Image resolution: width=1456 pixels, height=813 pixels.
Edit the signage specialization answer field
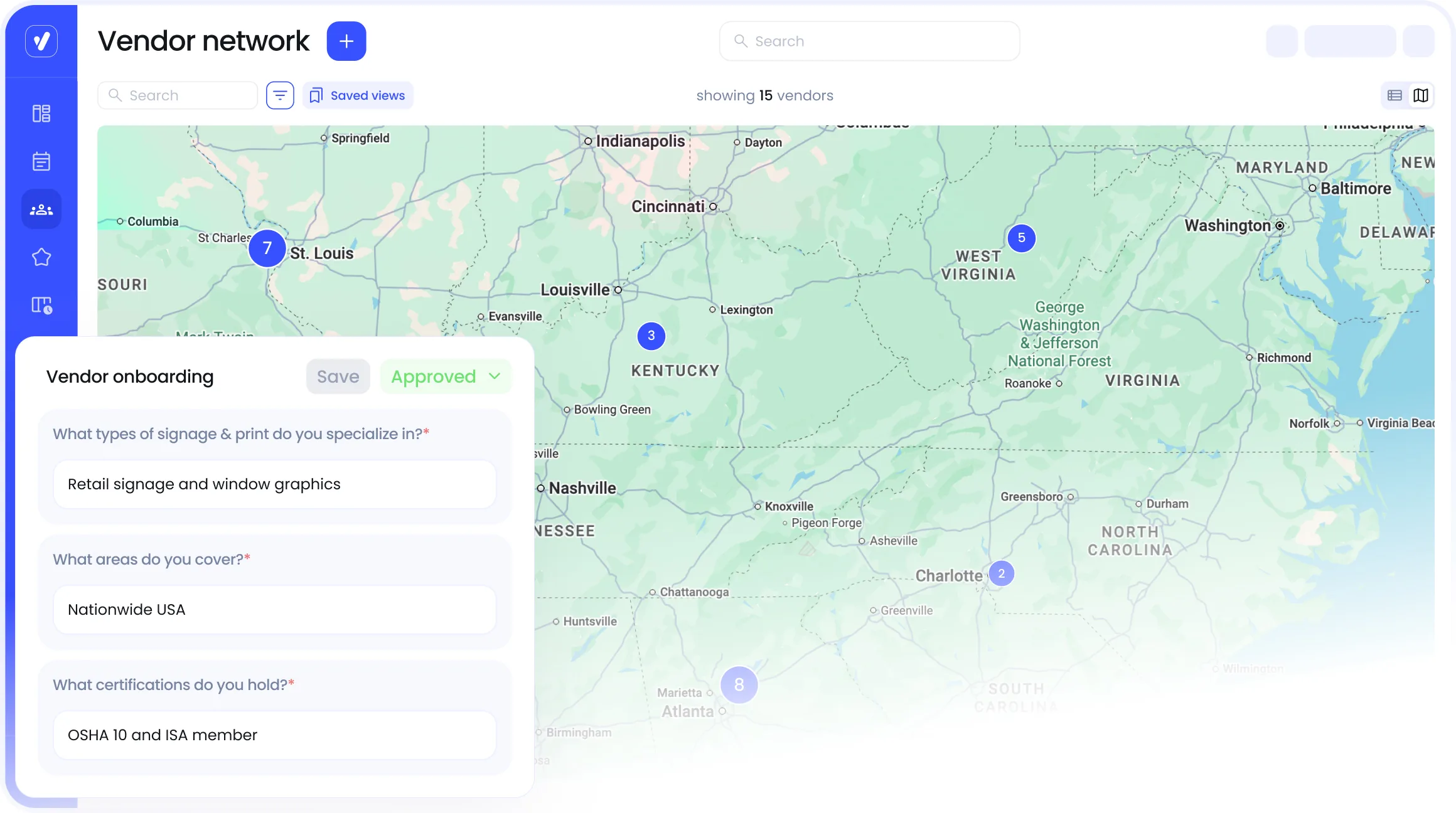tap(275, 484)
